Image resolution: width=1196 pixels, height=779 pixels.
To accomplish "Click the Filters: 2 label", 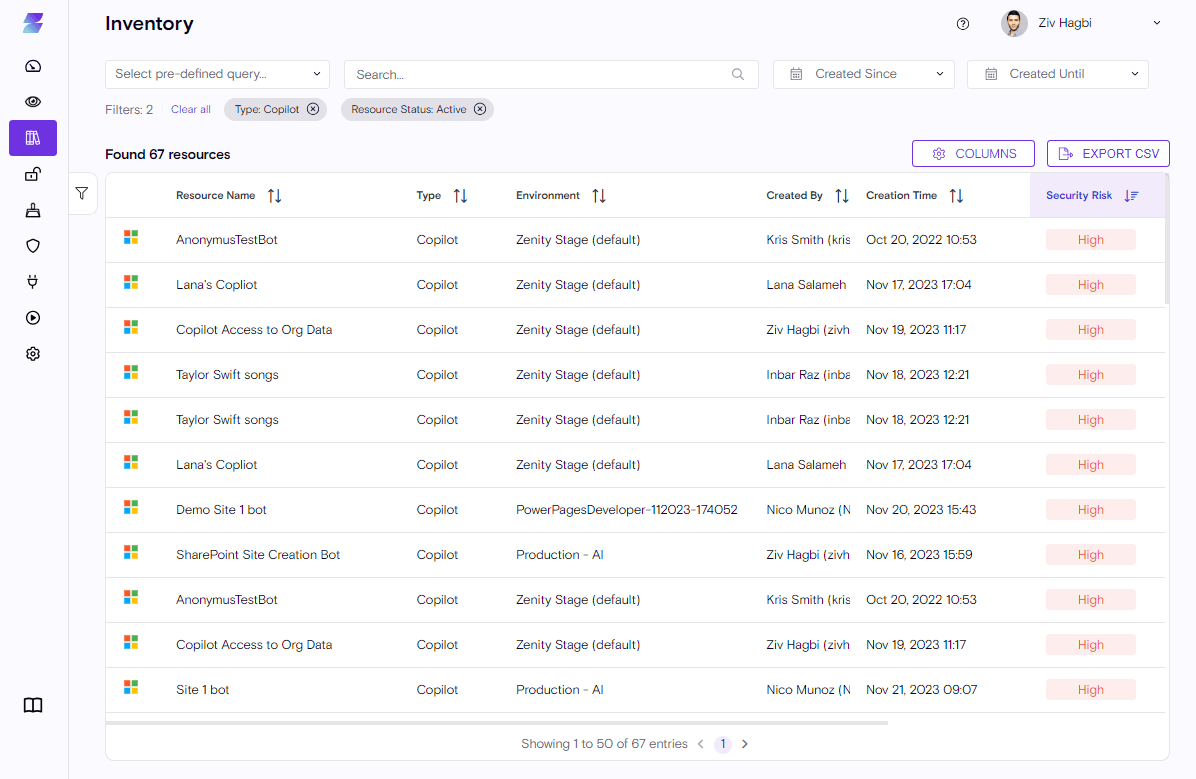I will (129, 109).
